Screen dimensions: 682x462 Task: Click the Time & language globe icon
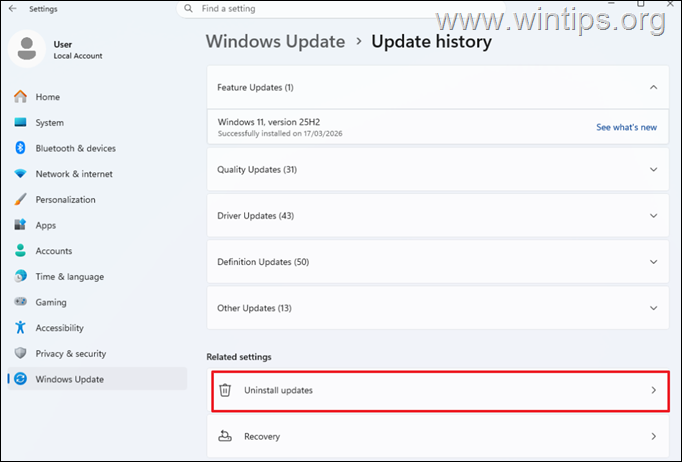[x=20, y=276]
